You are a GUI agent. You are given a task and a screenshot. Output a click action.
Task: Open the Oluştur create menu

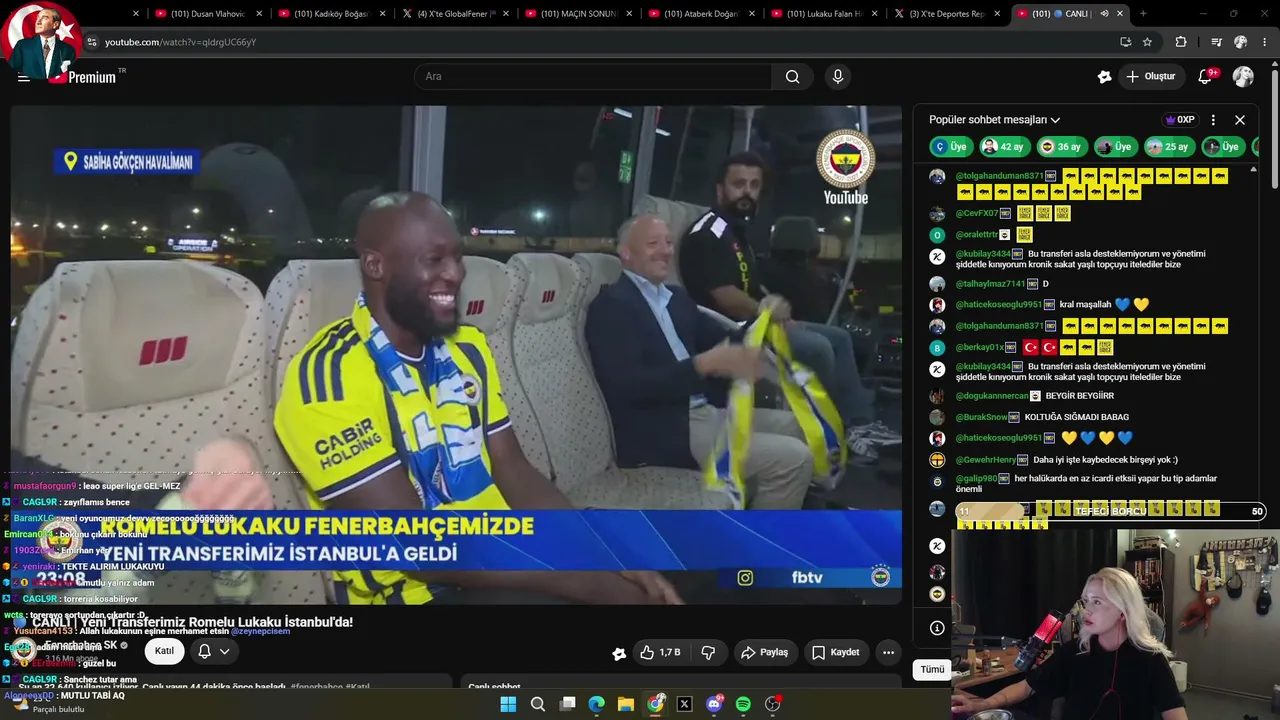pos(1150,77)
